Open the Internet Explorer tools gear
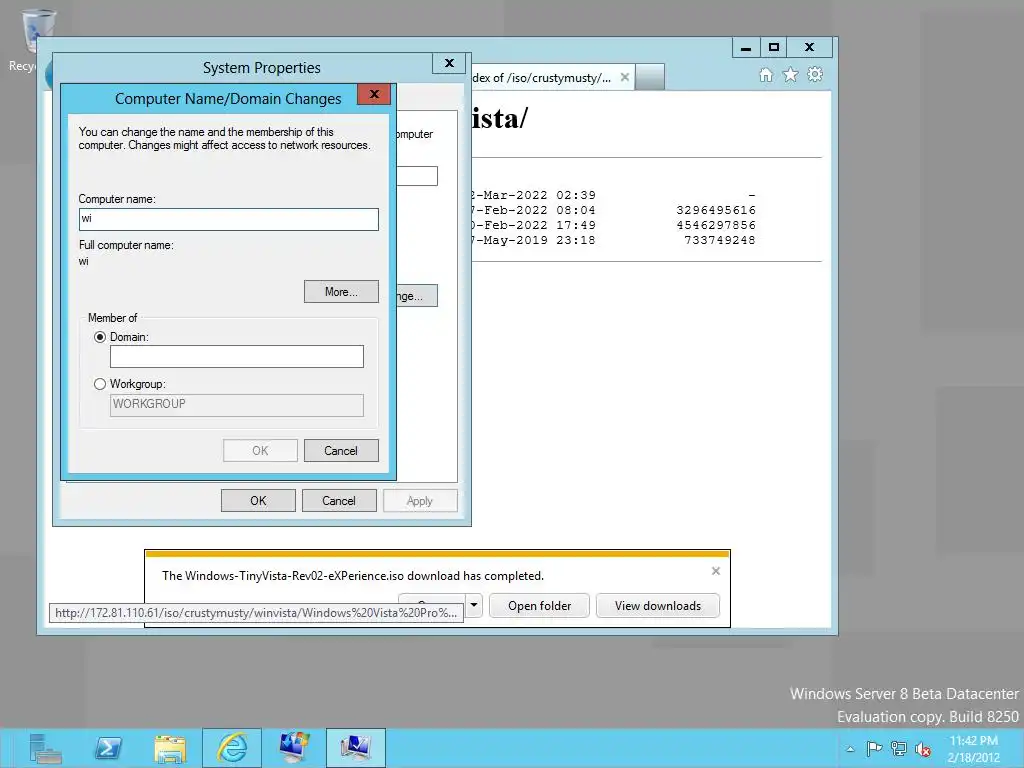 tap(815, 74)
